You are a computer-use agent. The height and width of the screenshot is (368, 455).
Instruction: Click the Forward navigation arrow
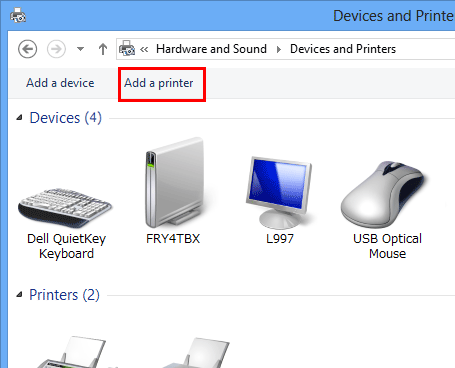(56, 49)
